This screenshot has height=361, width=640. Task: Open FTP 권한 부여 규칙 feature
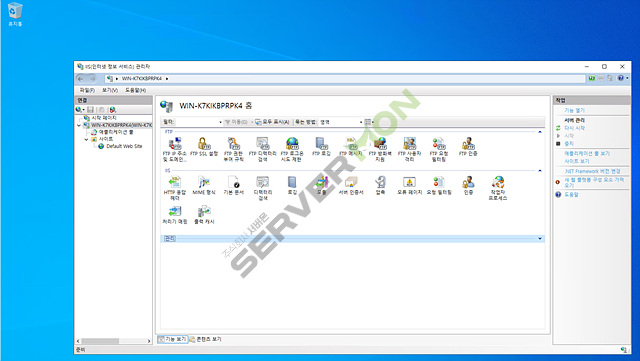(x=233, y=149)
